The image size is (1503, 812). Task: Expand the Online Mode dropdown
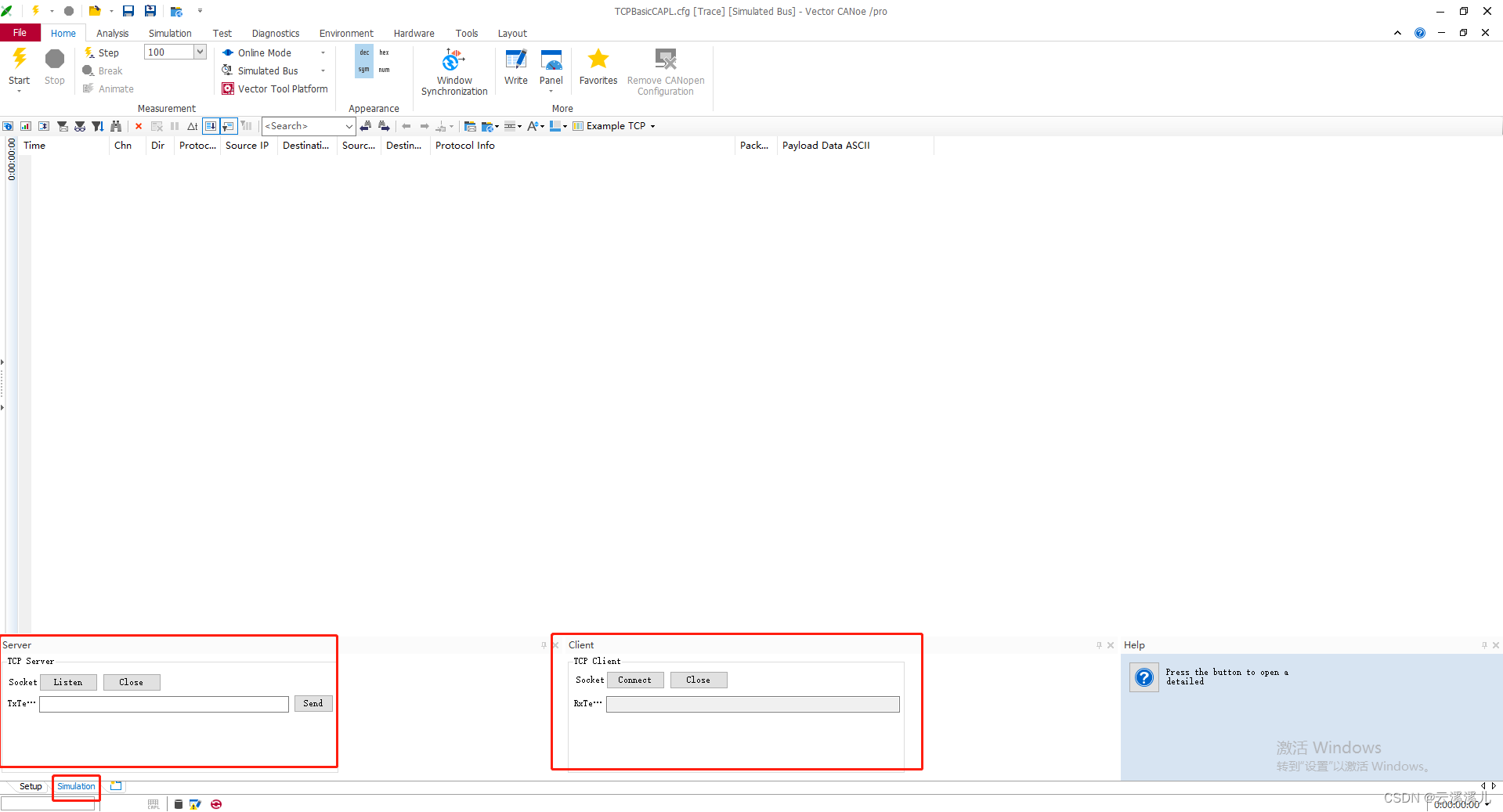pos(323,52)
